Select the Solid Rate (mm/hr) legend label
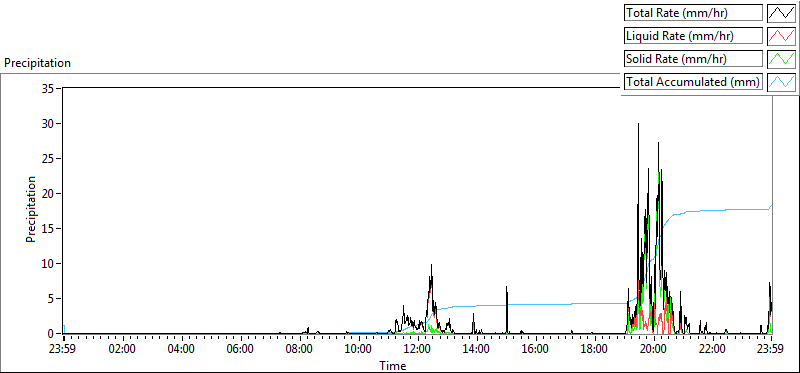The width and height of the screenshot is (800, 373). click(x=693, y=59)
